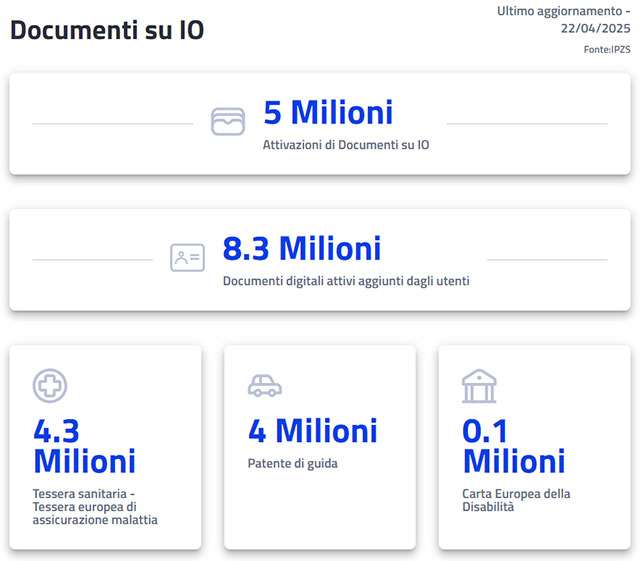This screenshot has height=561, width=640.
Task: Click the left divider line in the 5 Milioni card
Action: pos(112,124)
